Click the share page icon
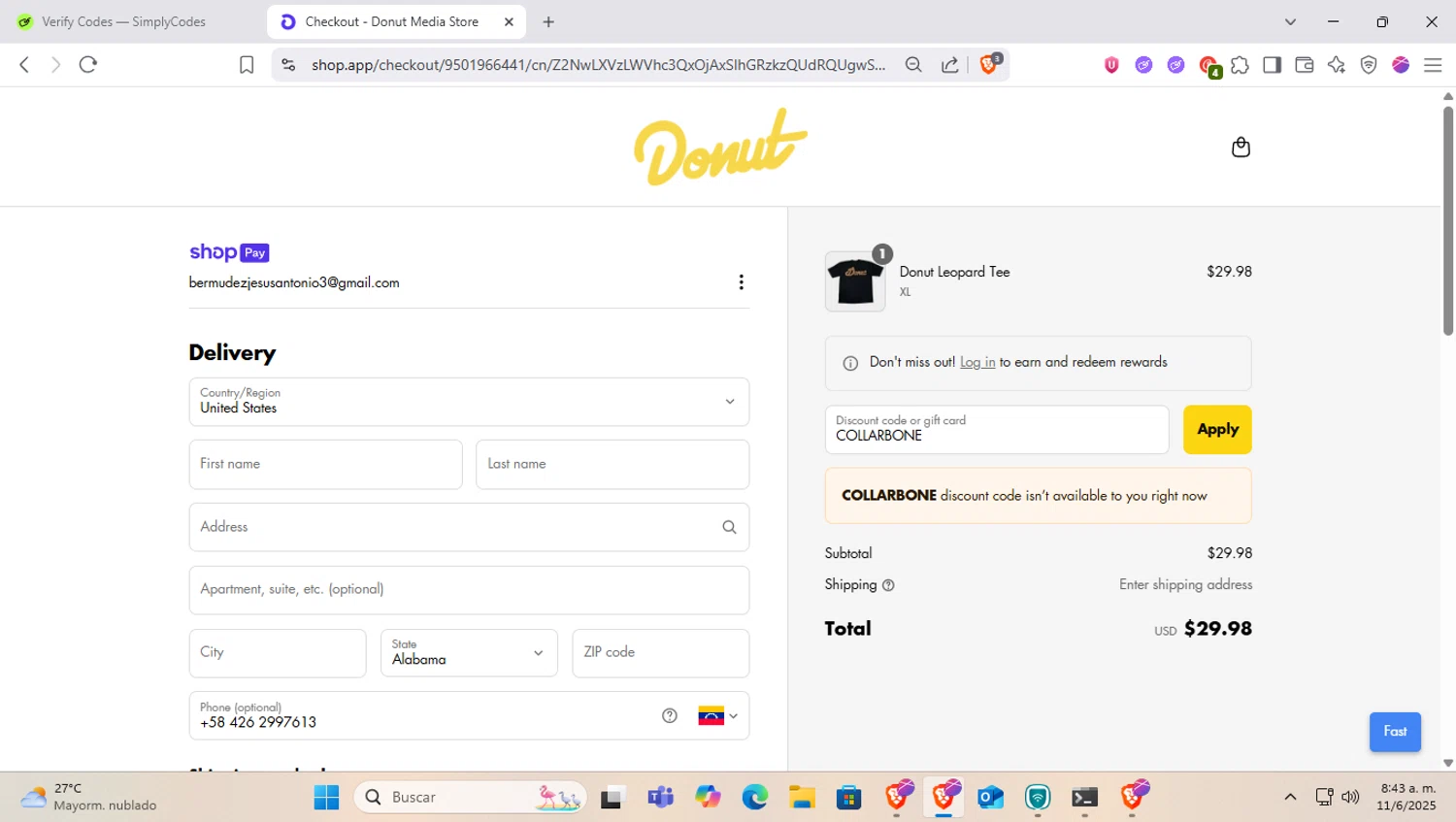Screen dimensions: 1456x822 [x=949, y=65]
